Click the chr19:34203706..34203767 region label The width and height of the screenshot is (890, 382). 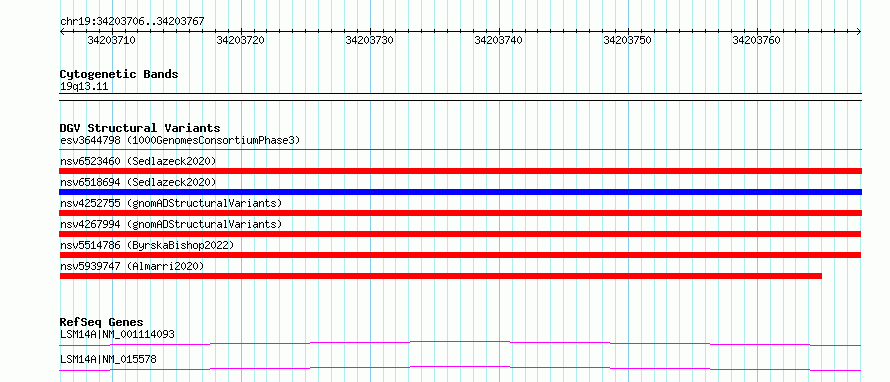(132, 22)
